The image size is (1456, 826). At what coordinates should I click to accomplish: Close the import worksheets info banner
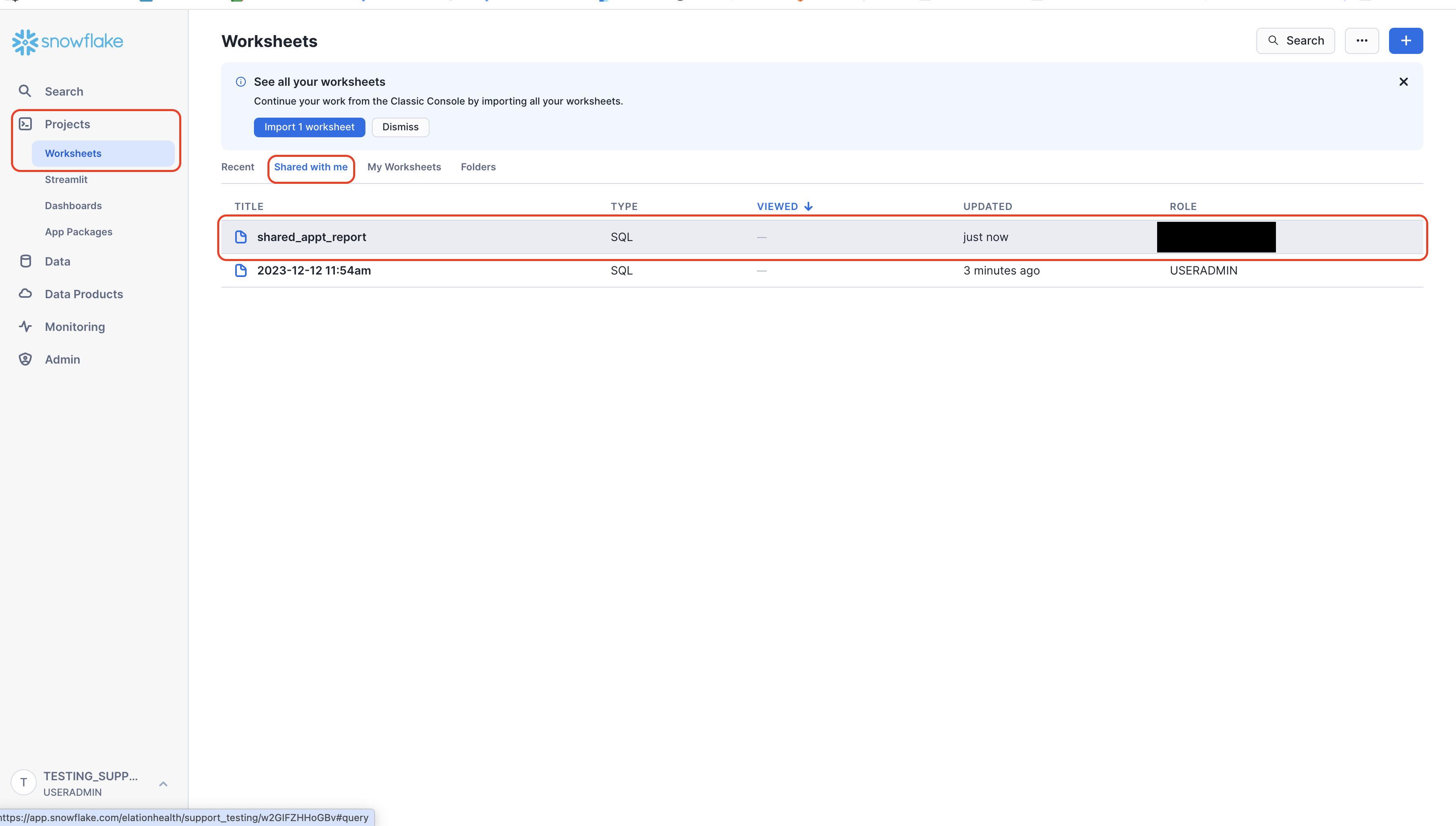pyautogui.click(x=1403, y=82)
